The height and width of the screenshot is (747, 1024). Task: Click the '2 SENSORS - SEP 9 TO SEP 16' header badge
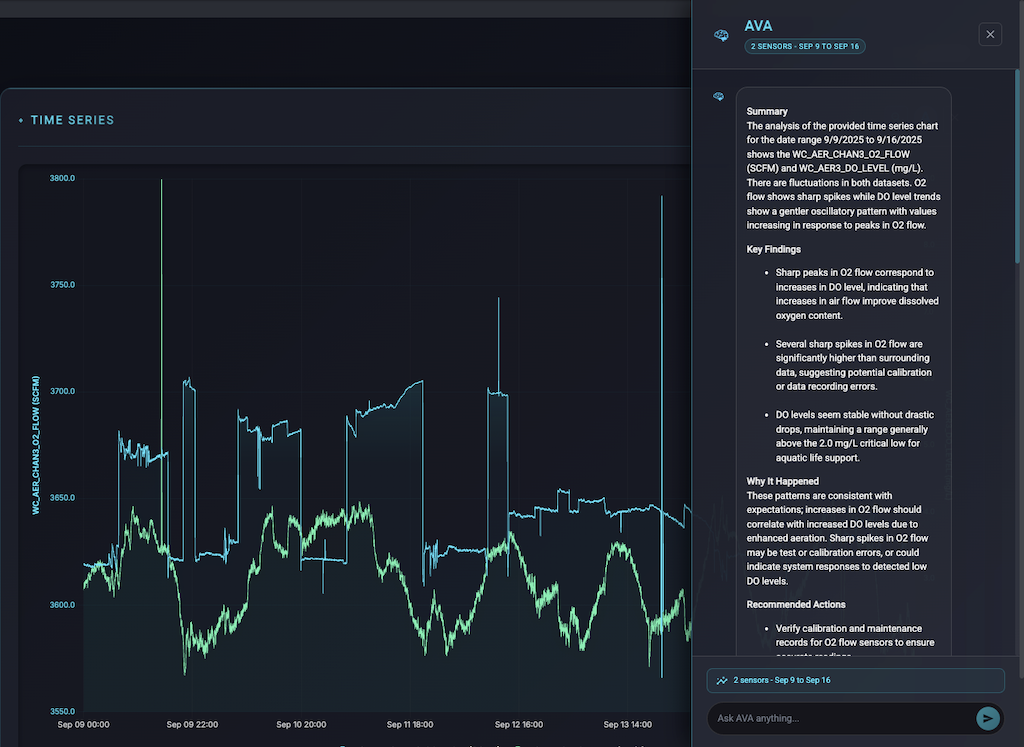point(804,46)
